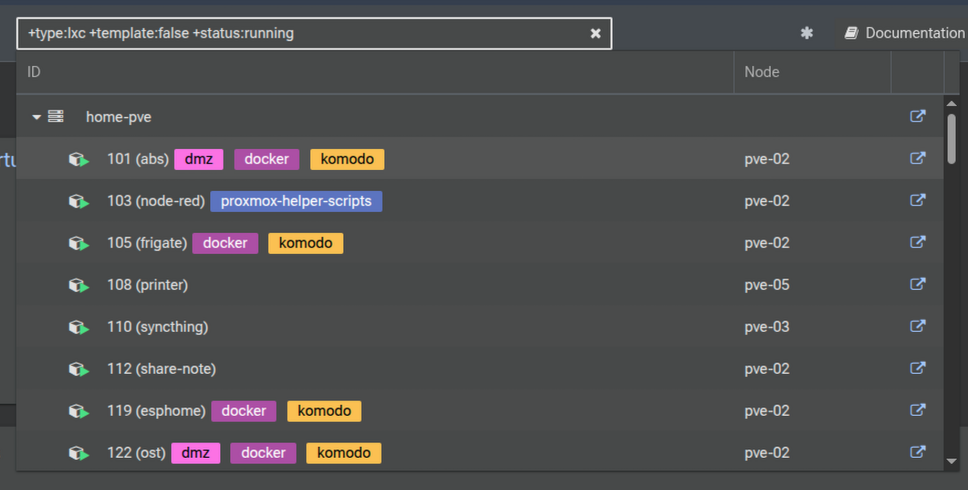Viewport: 968px width, 490px height.
Task: Open the Documentation link
Action: [904, 33]
